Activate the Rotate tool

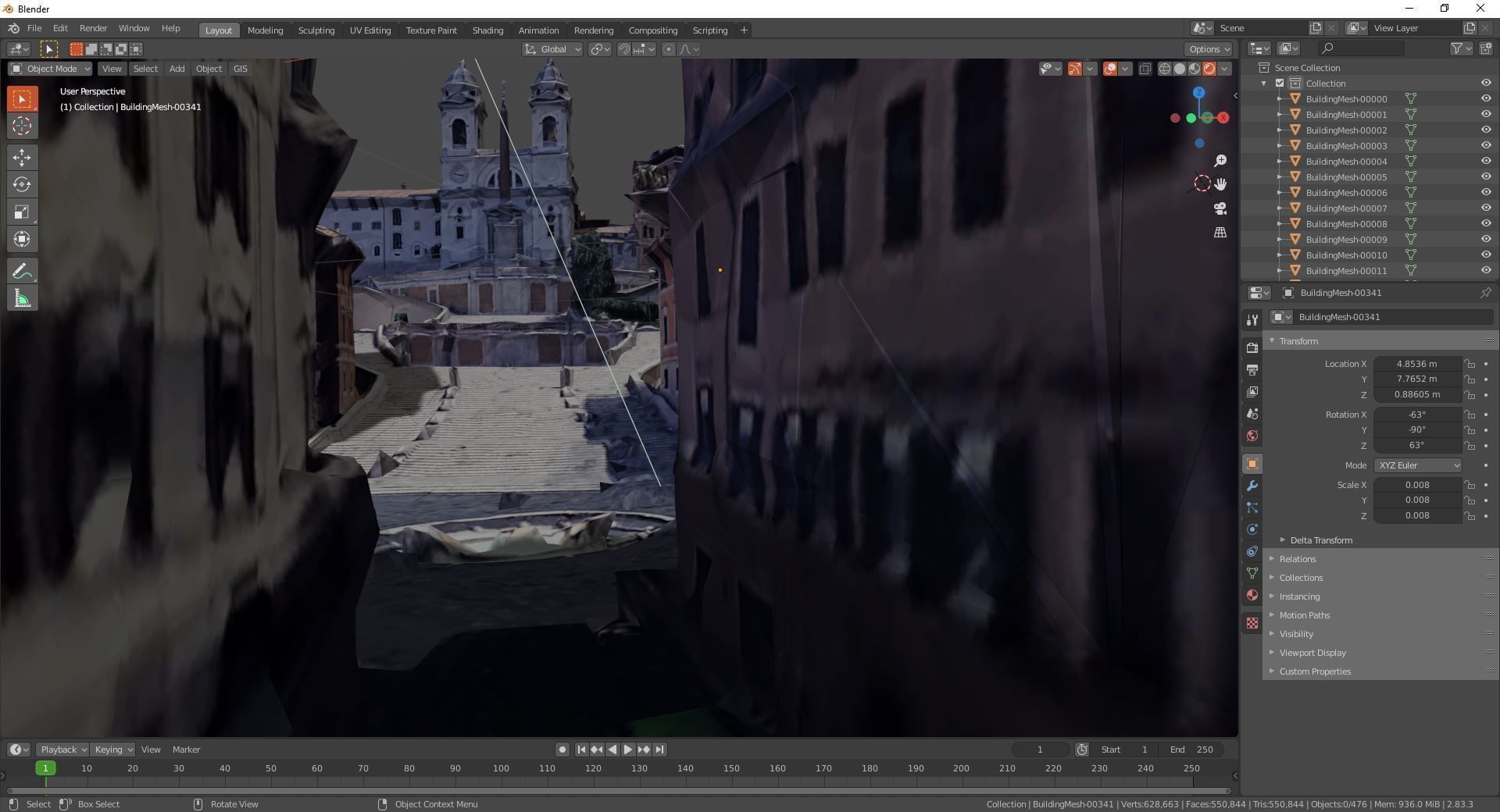pyautogui.click(x=22, y=185)
